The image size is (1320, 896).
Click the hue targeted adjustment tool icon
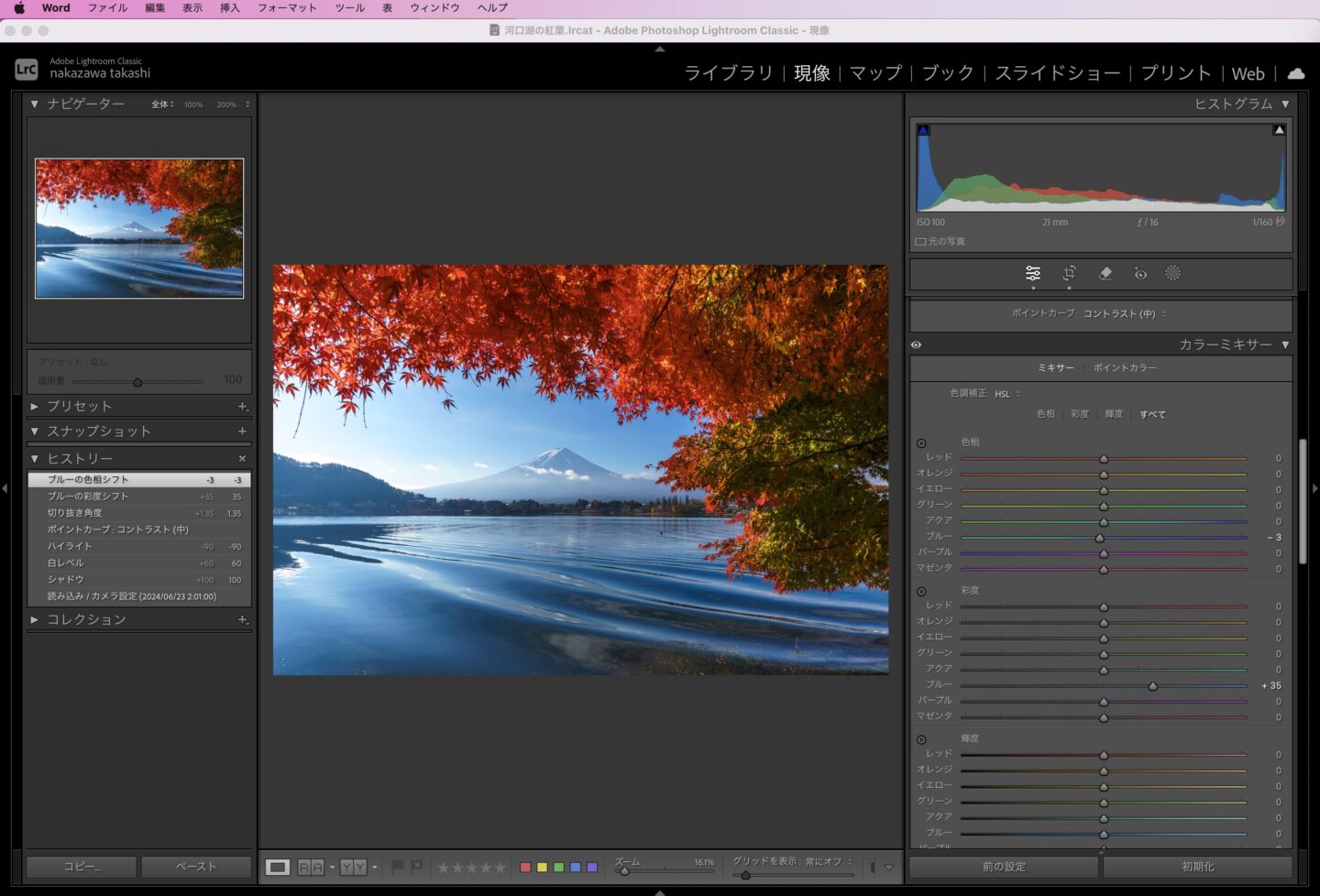pyautogui.click(x=921, y=443)
